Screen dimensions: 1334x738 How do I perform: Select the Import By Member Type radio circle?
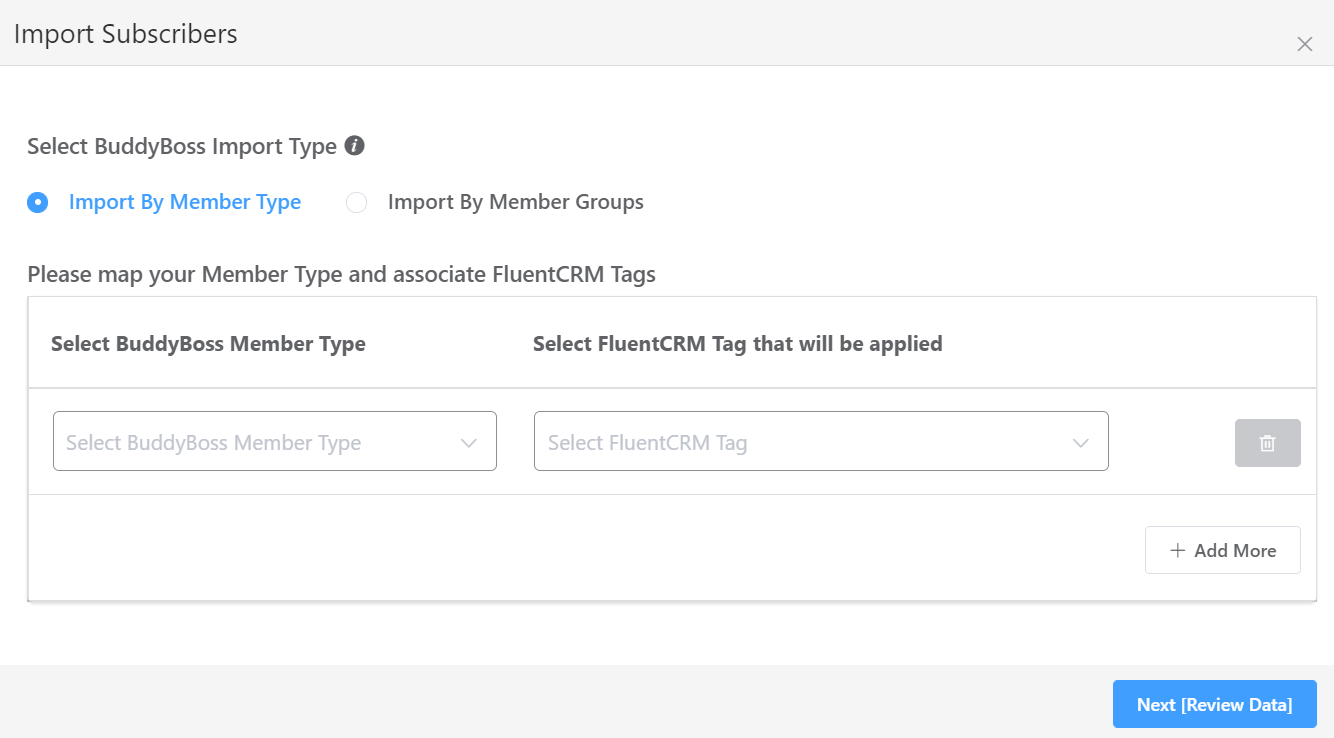pos(38,203)
